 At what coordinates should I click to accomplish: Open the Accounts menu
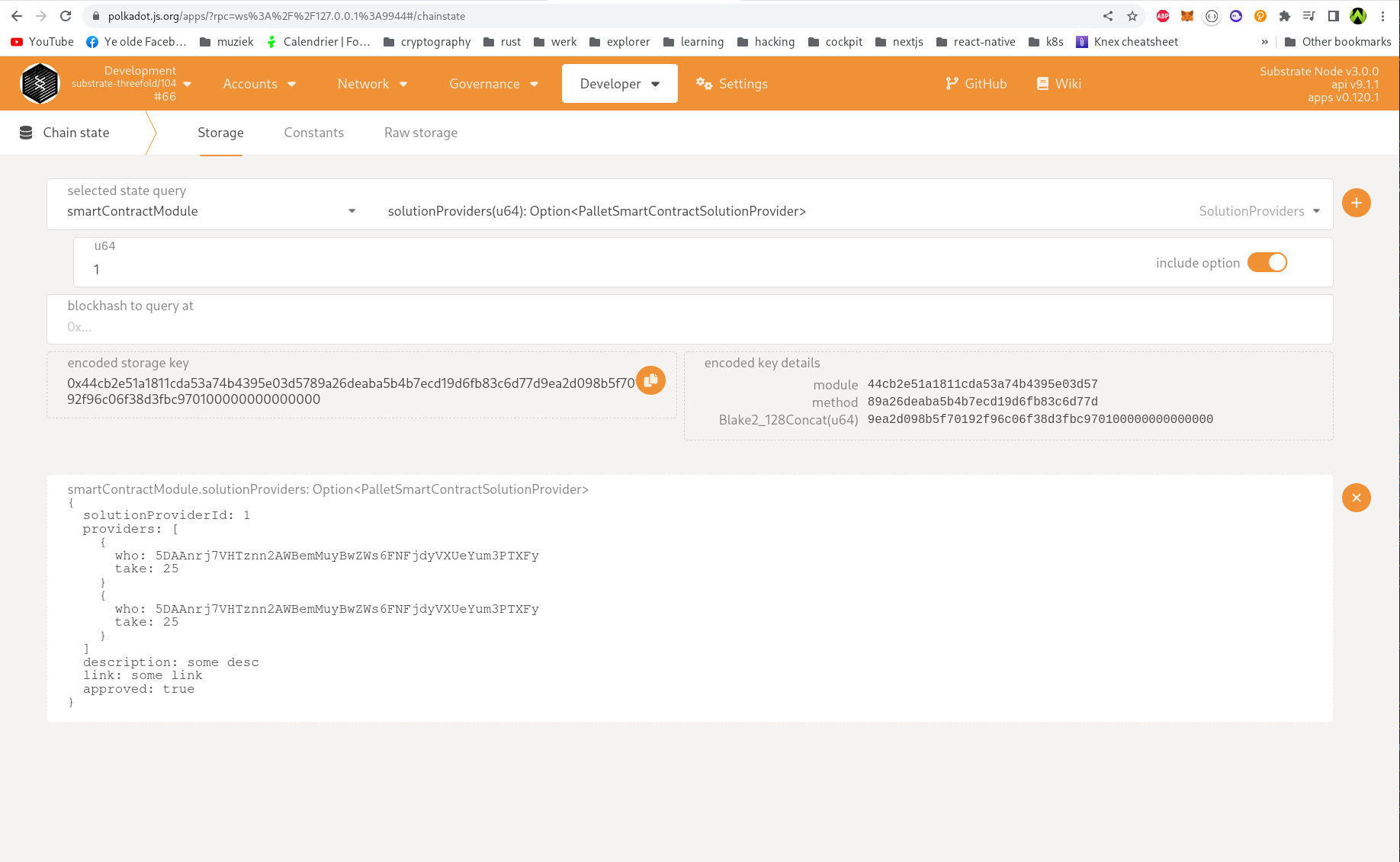pyautogui.click(x=259, y=84)
